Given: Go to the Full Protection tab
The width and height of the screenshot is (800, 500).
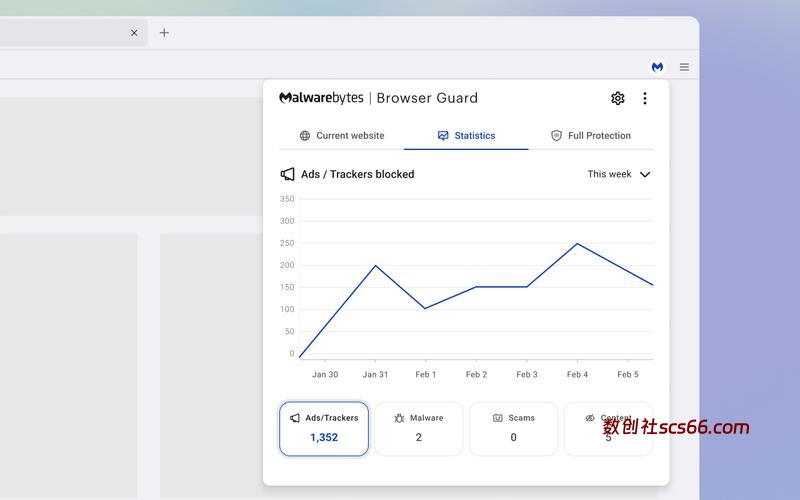Looking at the screenshot, I should (591, 136).
